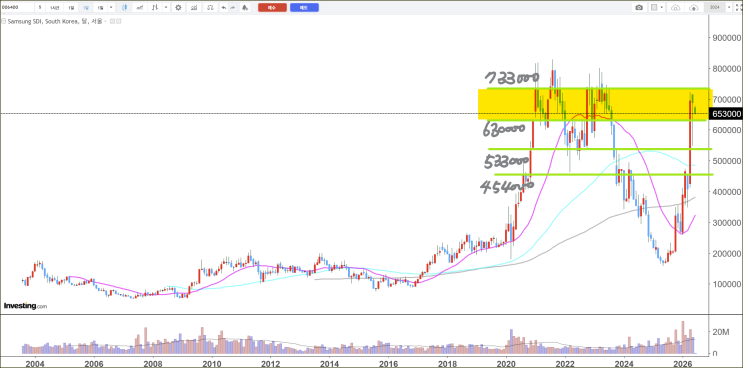
Task: Expand the time interval dropdown arrow
Action: click(x=111, y=8)
